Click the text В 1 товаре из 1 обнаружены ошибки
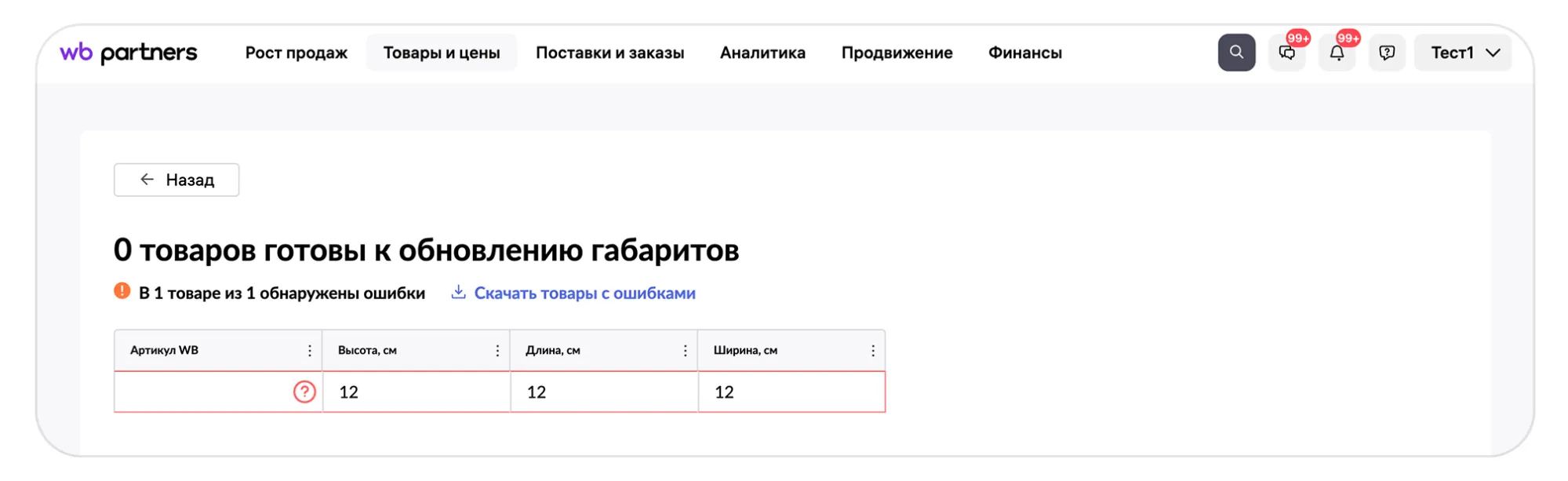This screenshot has width=1568, height=481. click(x=282, y=293)
